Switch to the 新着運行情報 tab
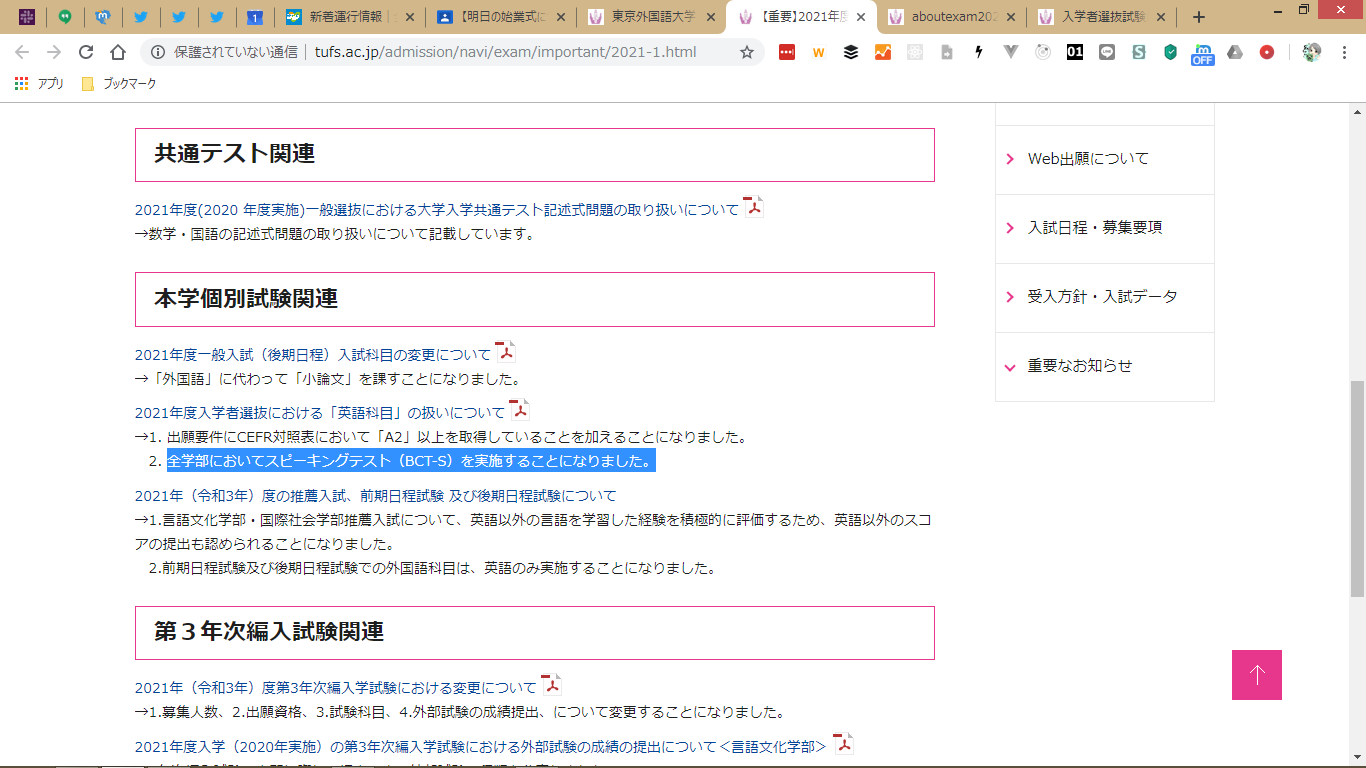The width and height of the screenshot is (1366, 768). pyautogui.click(x=348, y=17)
